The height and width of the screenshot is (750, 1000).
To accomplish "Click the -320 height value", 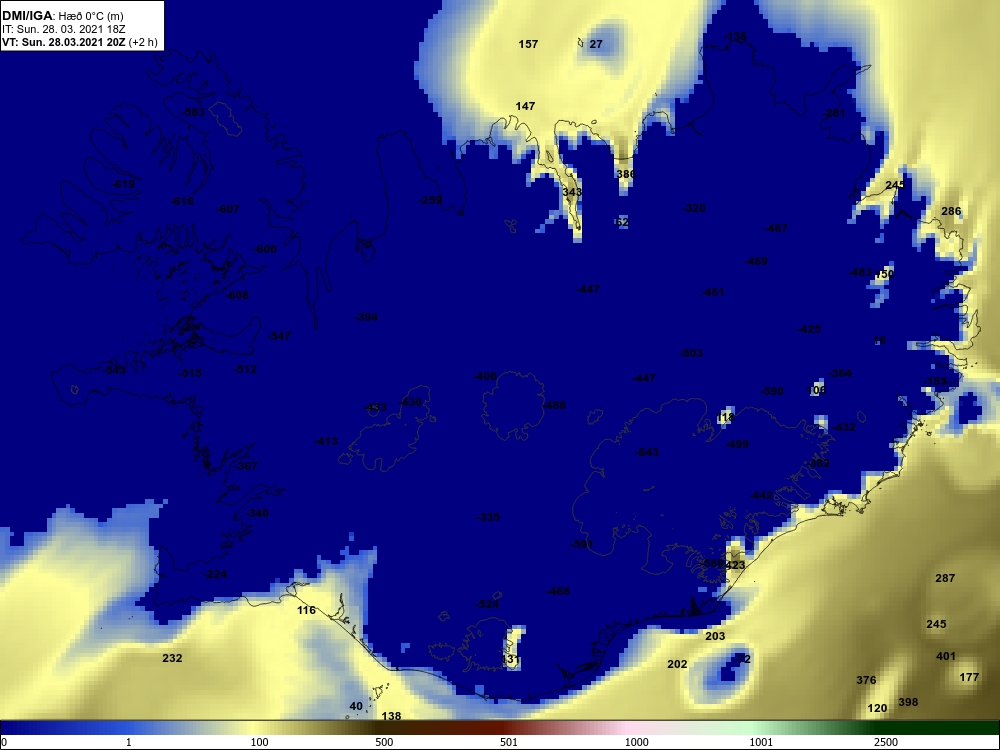I will tap(694, 209).
